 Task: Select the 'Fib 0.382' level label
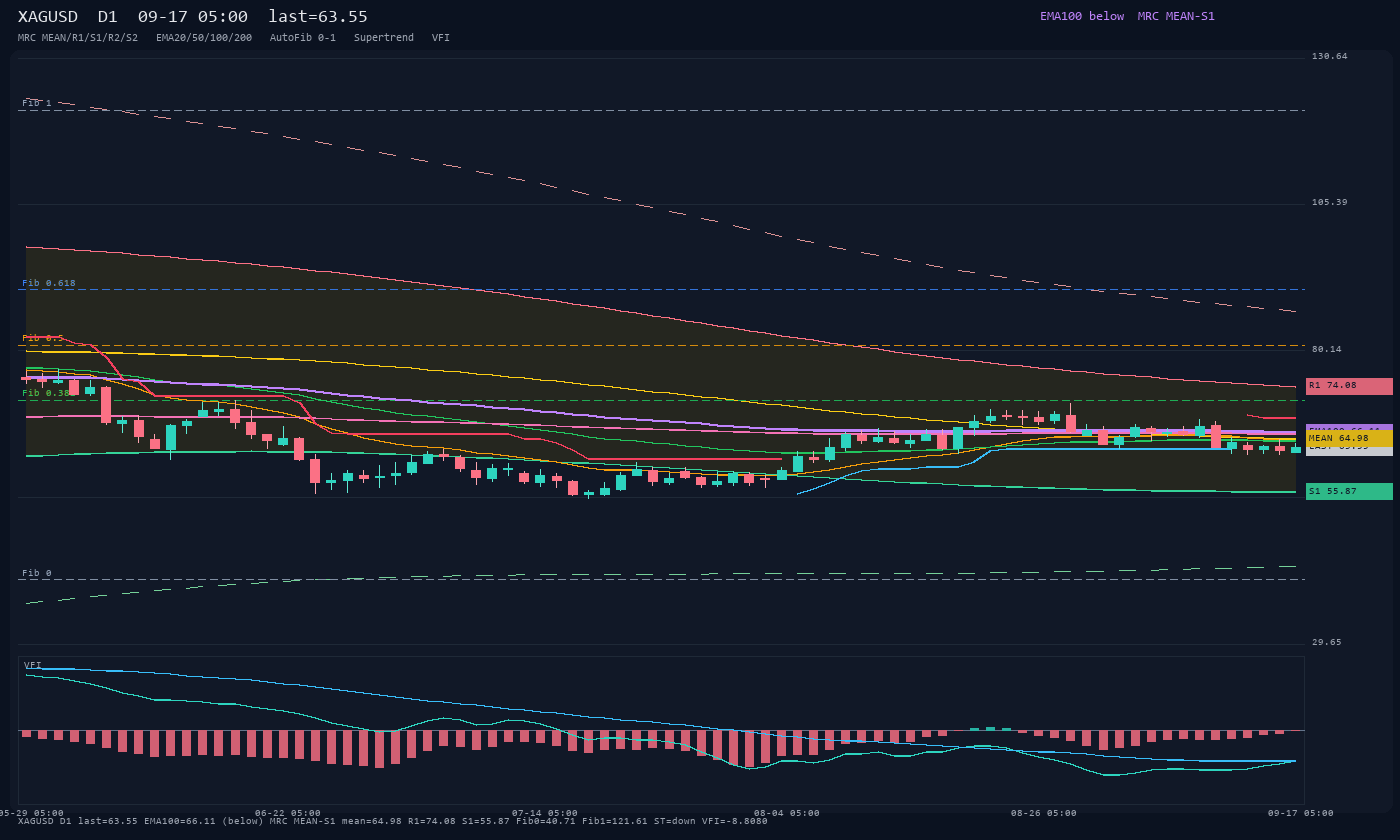tap(47, 393)
